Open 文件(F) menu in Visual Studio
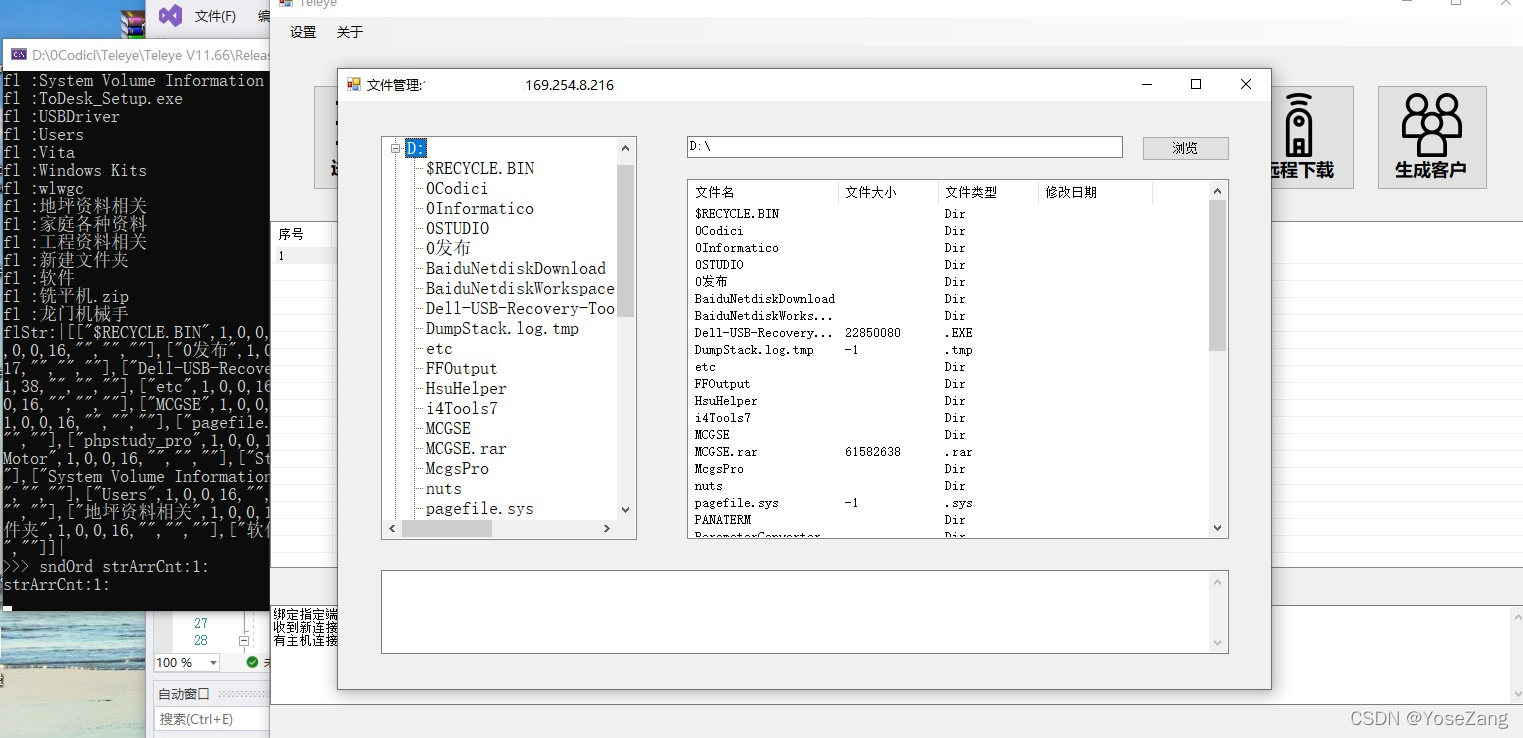 215,16
